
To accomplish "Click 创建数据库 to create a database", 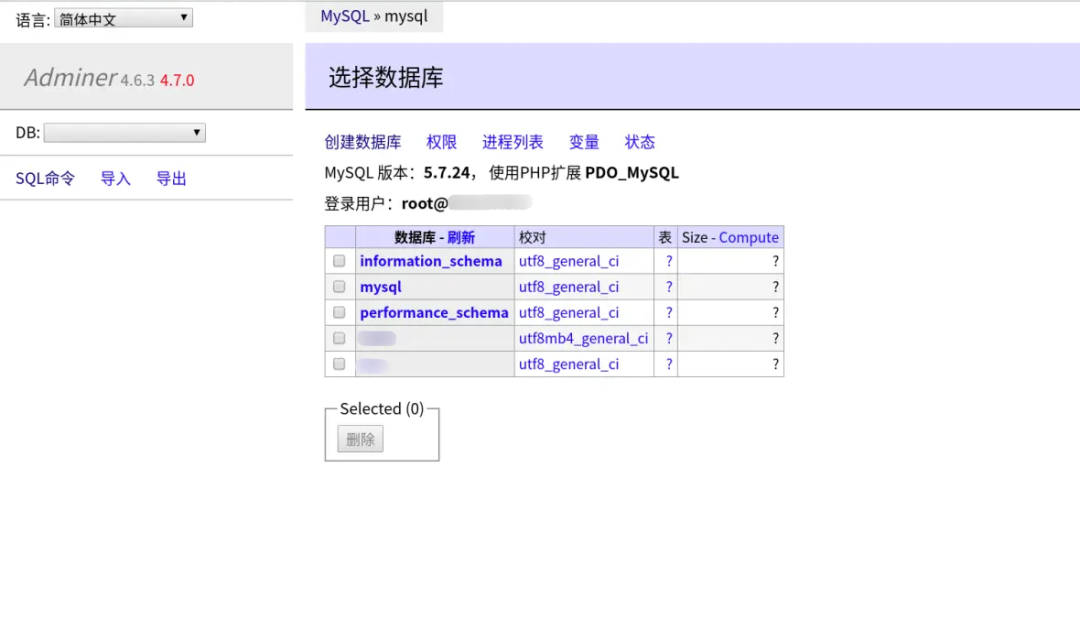I will click(x=362, y=142).
